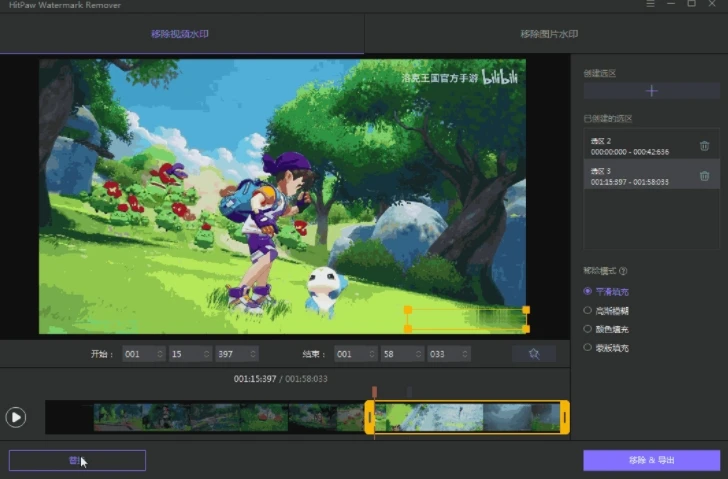The image size is (728, 479).
Task: Click the bottom-right handle of watermark selection box
Action: pos(526,329)
